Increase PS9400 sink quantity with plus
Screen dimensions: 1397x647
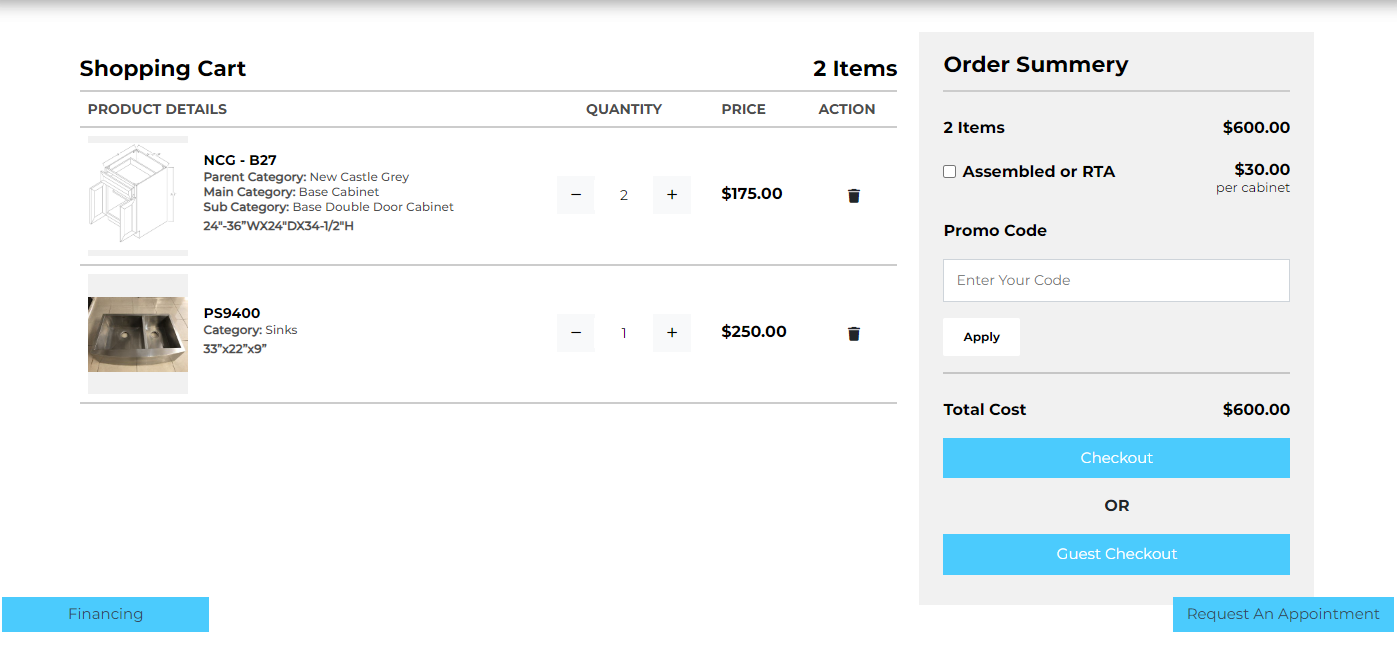[672, 333]
